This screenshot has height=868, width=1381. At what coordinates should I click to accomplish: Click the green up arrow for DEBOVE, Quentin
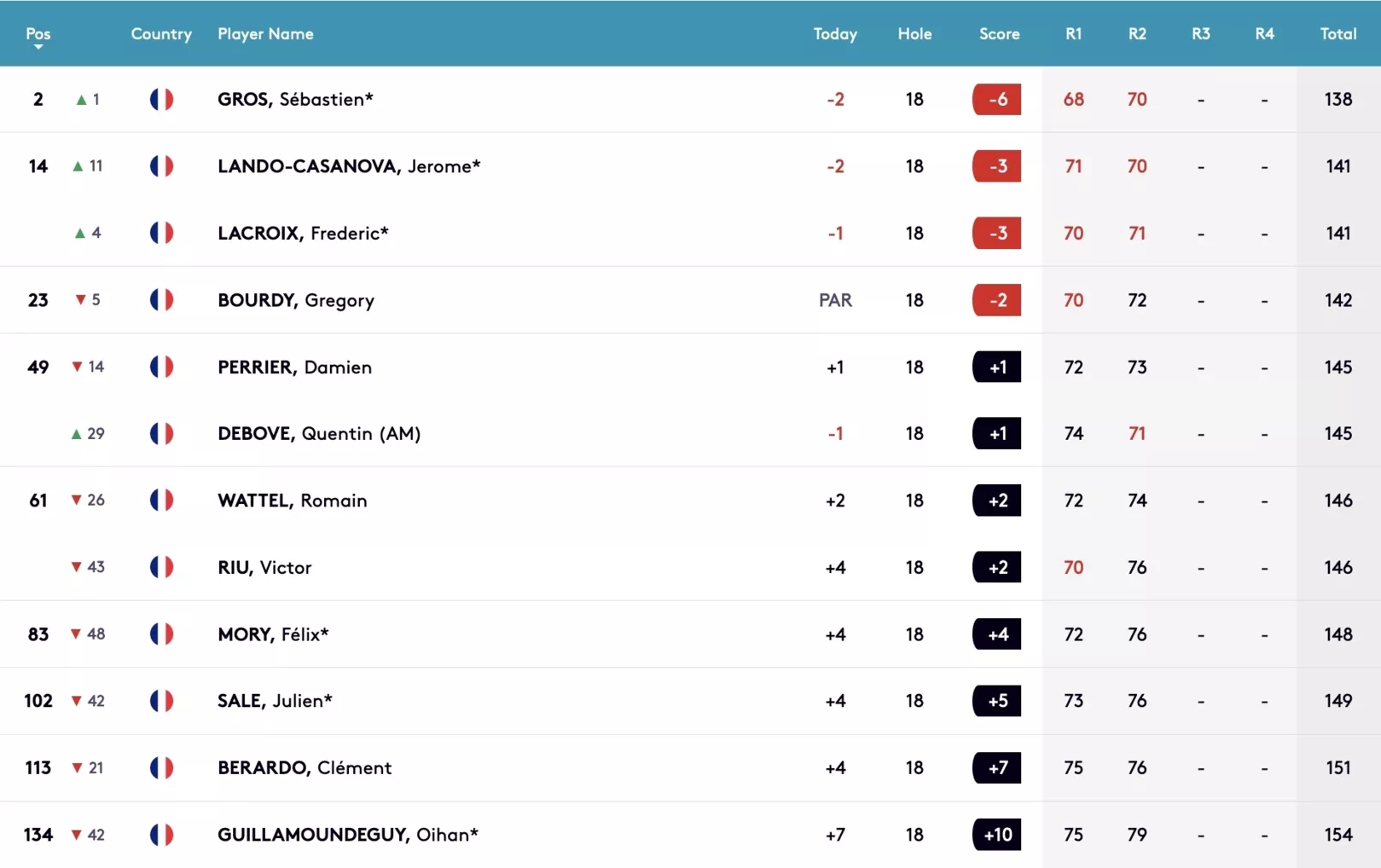point(77,434)
